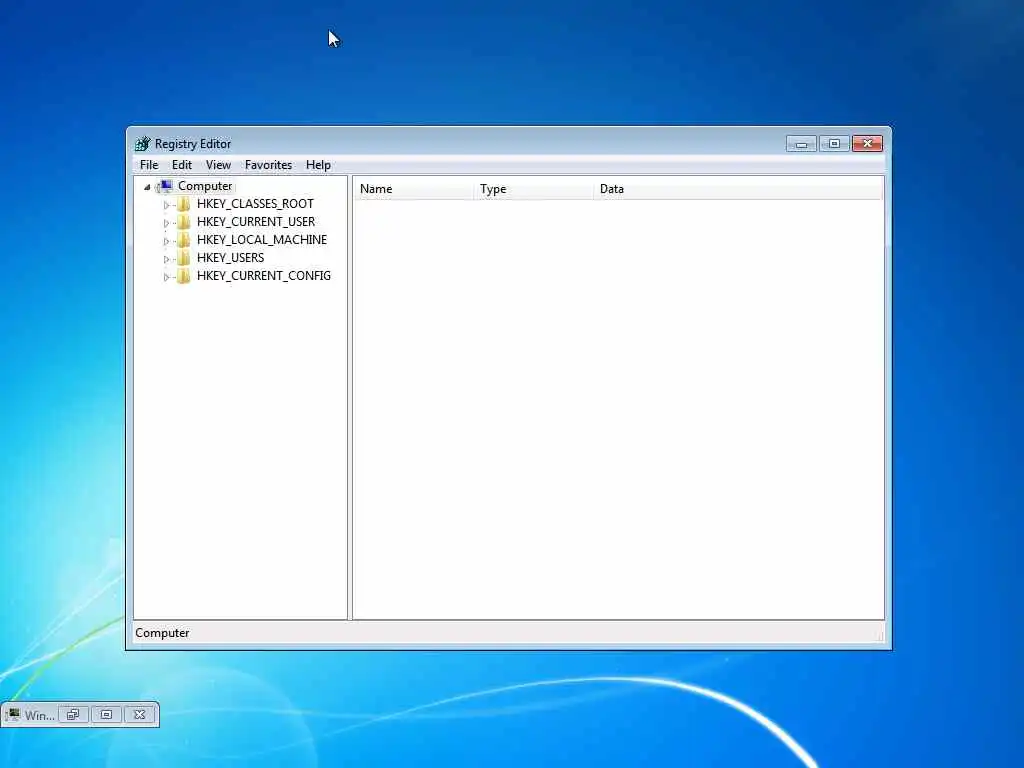Maximize the minimized Win... window
1024x768 pixels.
[x=106, y=715]
